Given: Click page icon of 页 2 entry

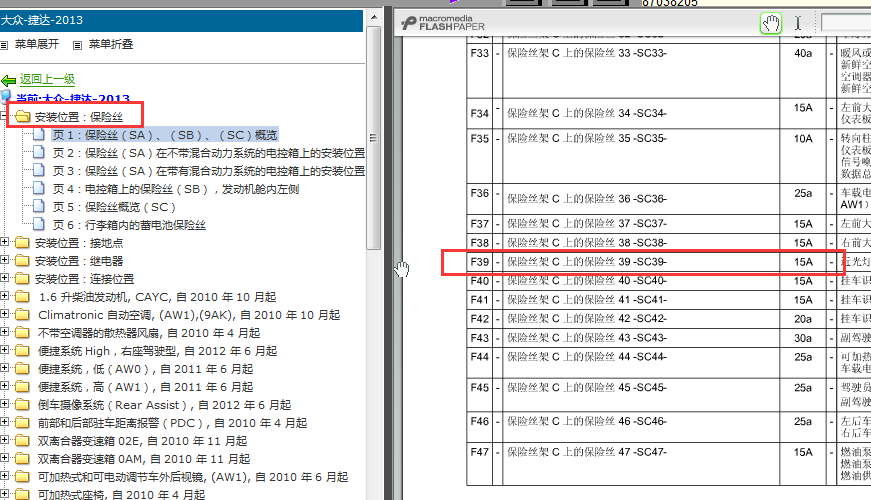Looking at the screenshot, I should tap(39, 152).
